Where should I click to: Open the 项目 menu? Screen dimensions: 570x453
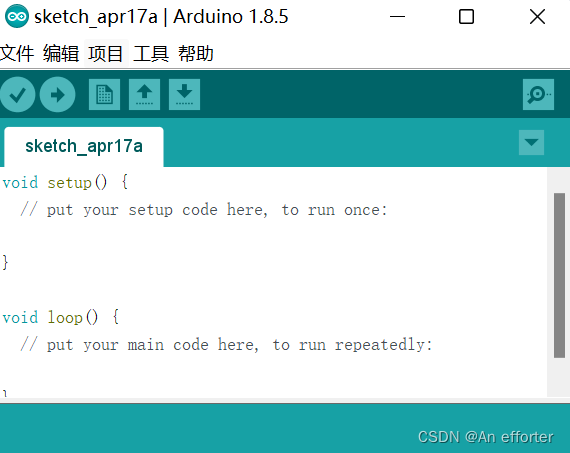(x=106, y=53)
